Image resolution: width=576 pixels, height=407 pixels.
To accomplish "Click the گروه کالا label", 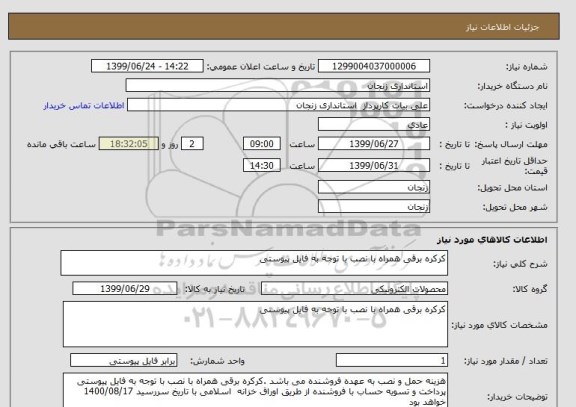I will [x=530, y=289].
